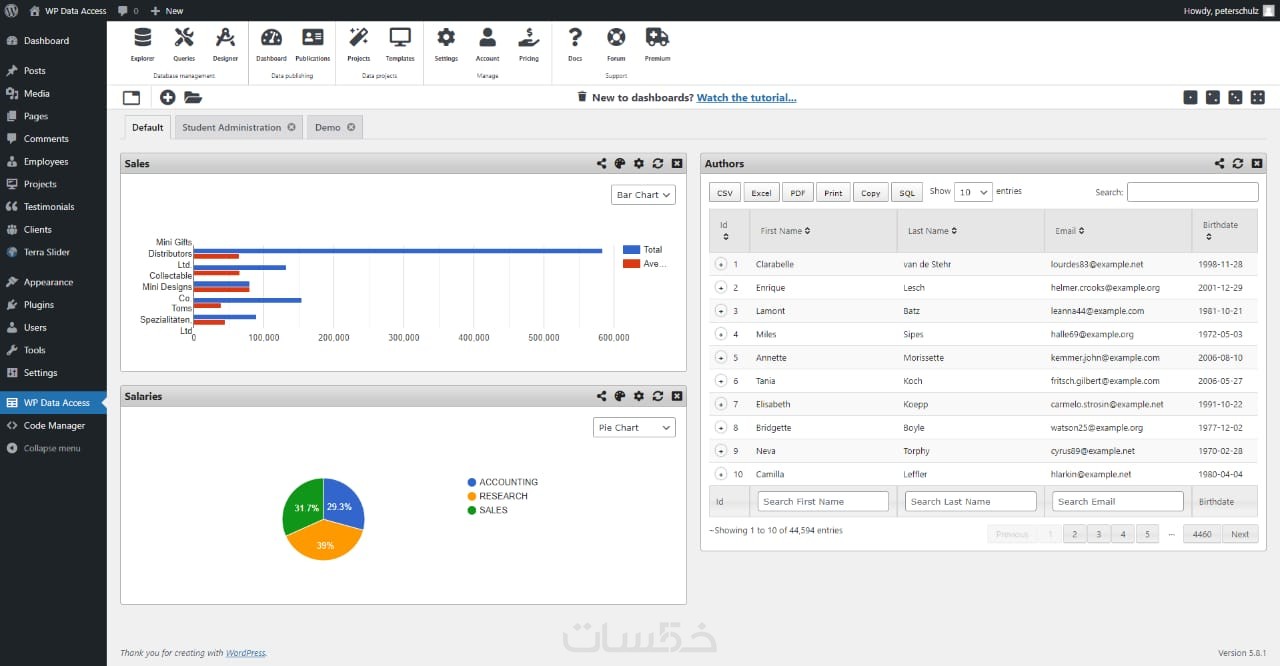The image size is (1280, 666).
Task: Change the Show entries count dropdown
Action: (973, 192)
